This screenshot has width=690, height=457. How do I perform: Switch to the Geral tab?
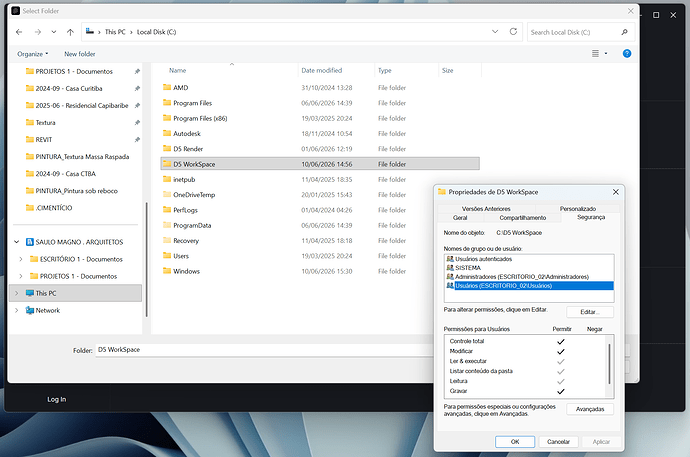[460, 218]
